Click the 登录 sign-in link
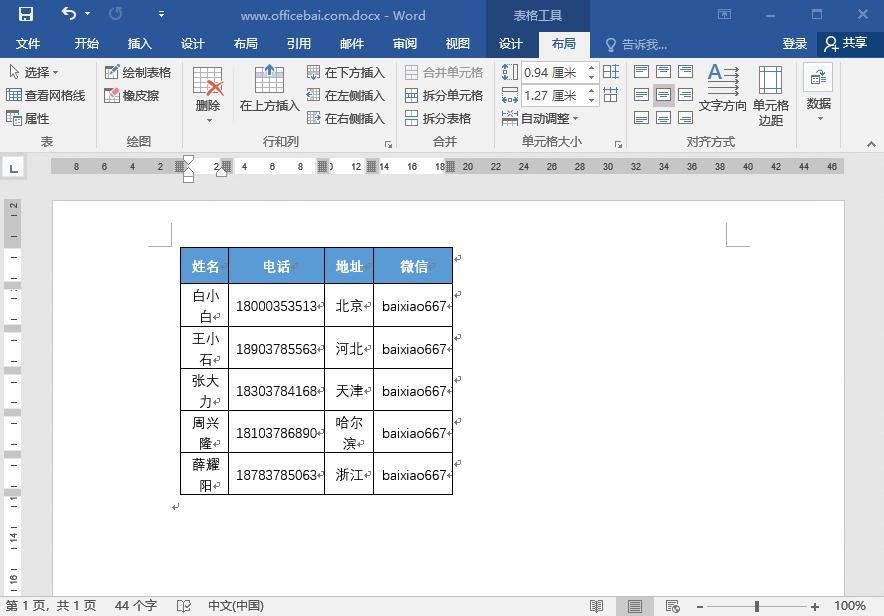Screen dimensions: 884x616 point(793,44)
